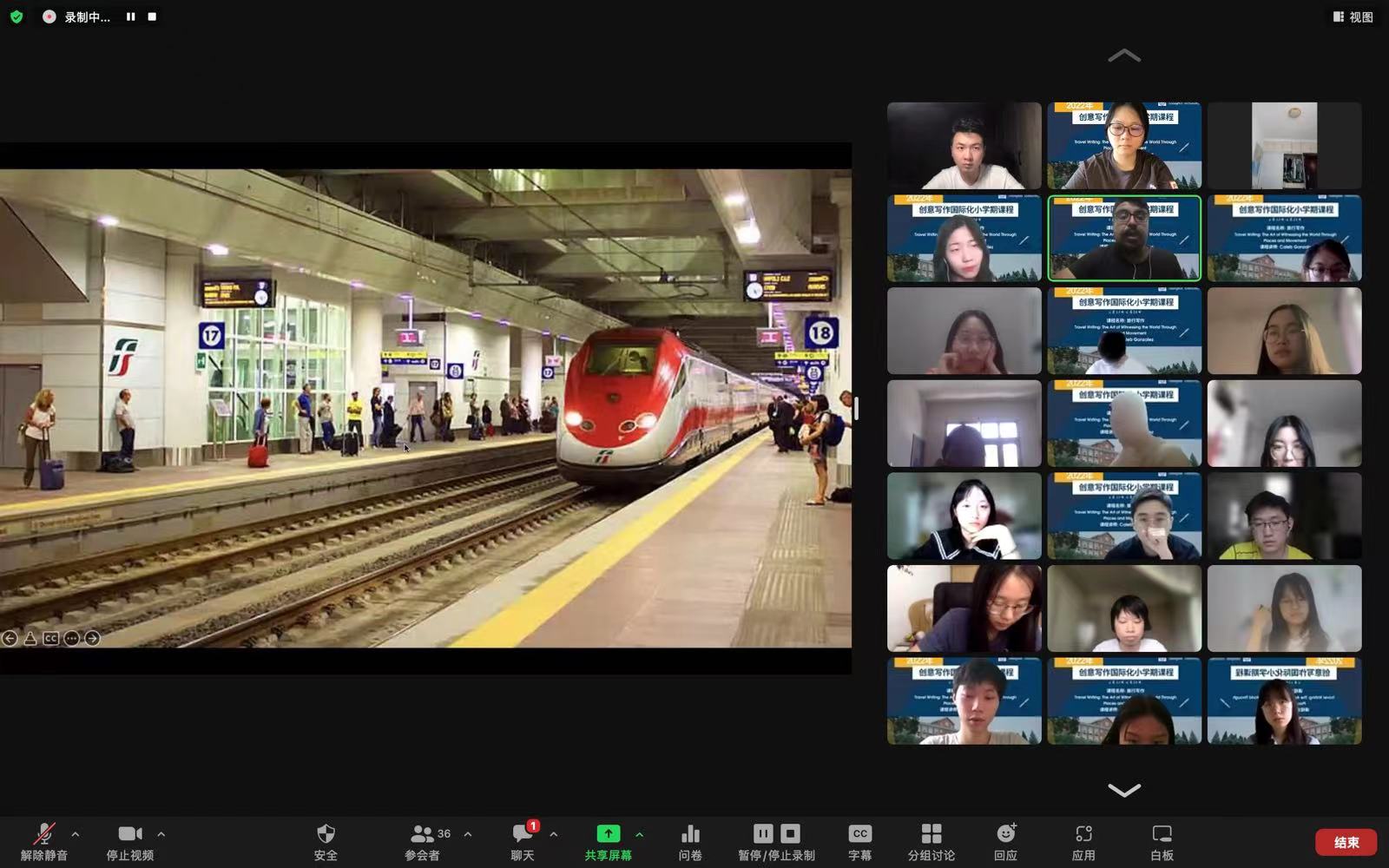
Task: Select the tile with mirrored background text
Action: point(1284,700)
